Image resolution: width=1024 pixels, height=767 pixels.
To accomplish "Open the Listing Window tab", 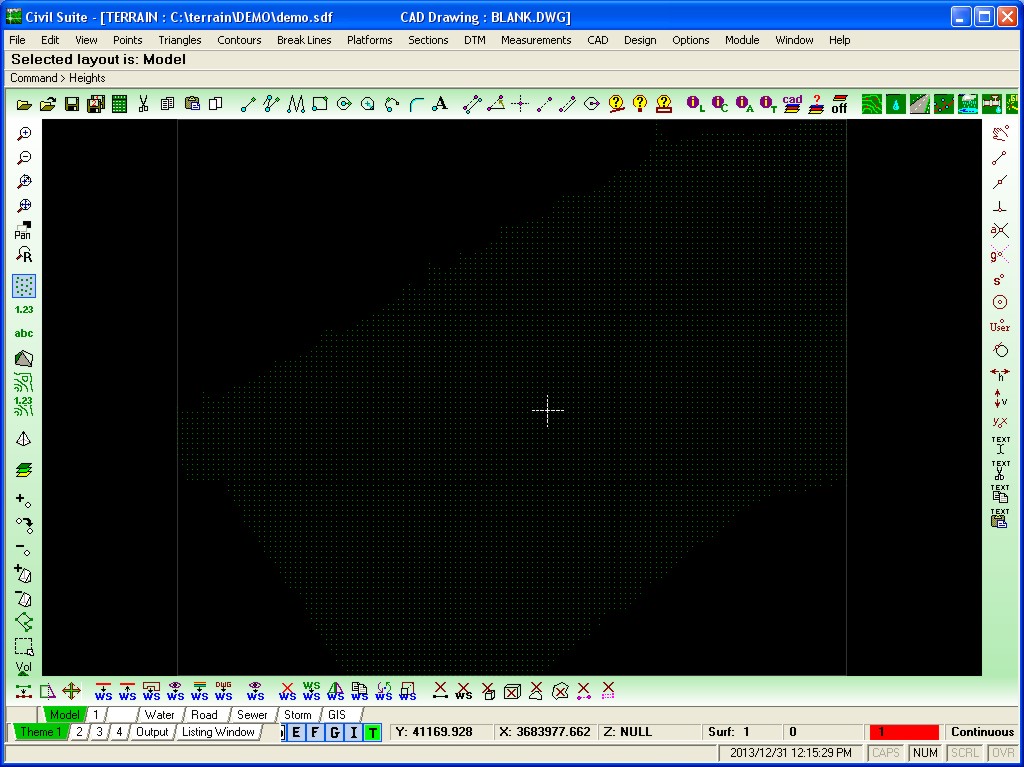I will (x=218, y=732).
